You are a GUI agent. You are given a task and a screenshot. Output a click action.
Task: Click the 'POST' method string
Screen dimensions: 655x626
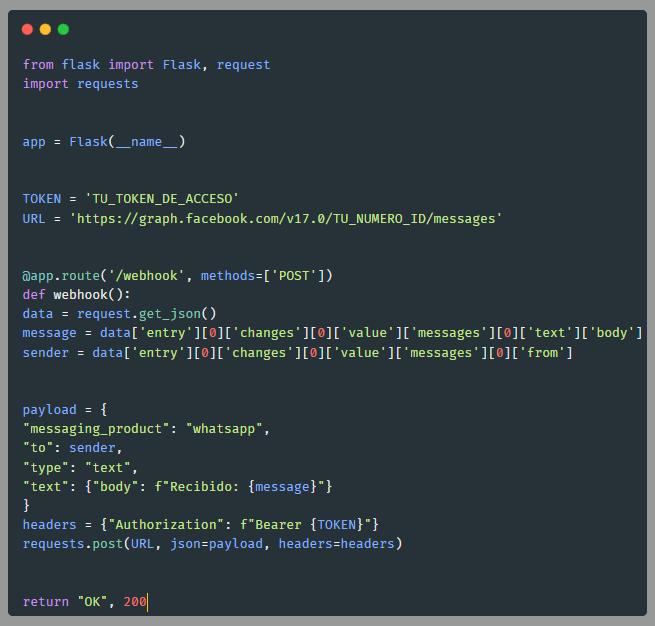tap(294, 276)
